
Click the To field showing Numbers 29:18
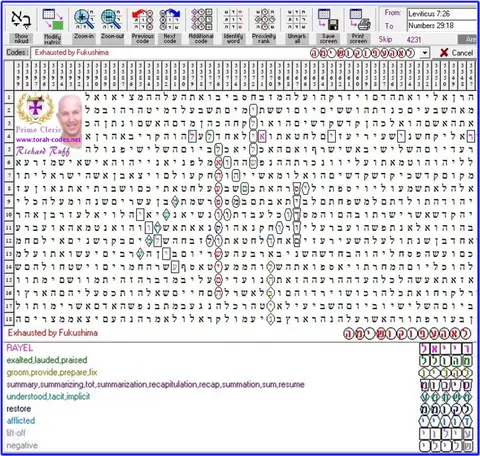[x=442, y=25]
